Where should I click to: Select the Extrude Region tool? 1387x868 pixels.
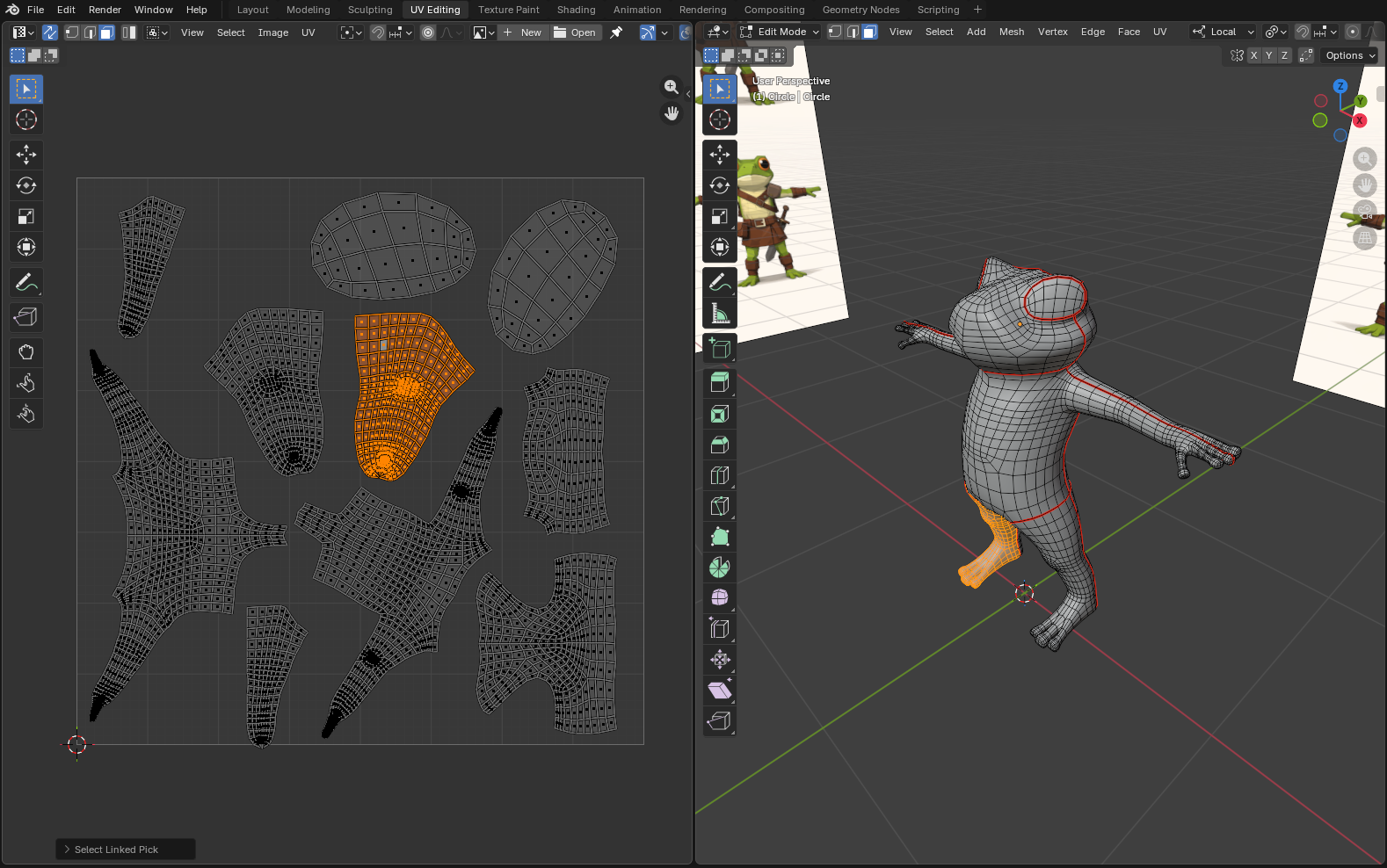point(719,382)
